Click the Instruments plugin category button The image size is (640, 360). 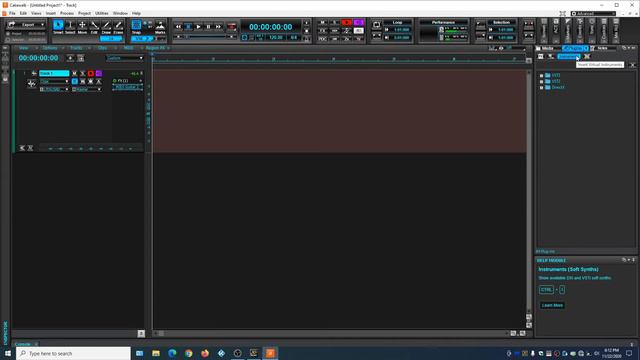pos(569,56)
